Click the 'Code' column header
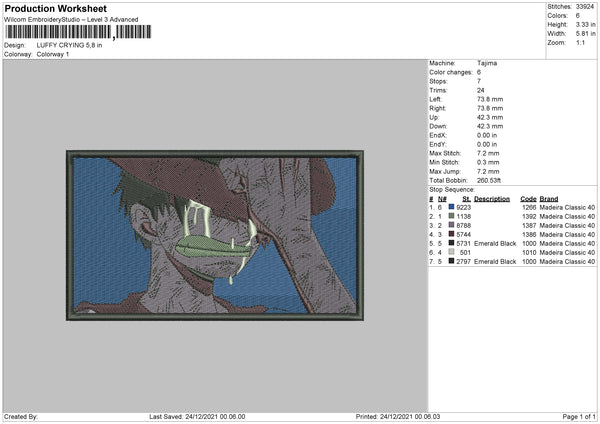 528,199
